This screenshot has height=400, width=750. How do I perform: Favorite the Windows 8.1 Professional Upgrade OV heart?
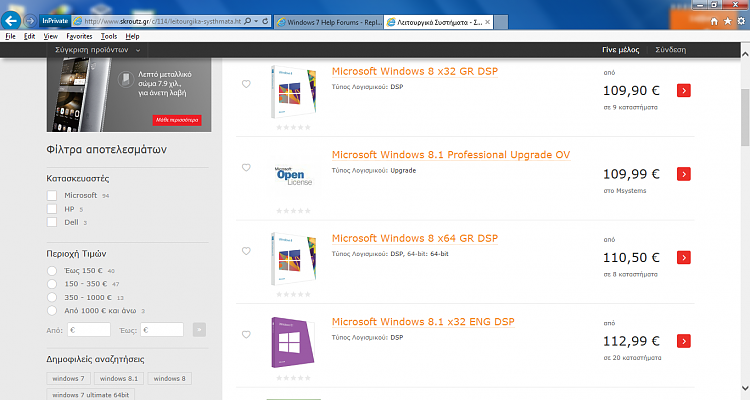(246, 167)
